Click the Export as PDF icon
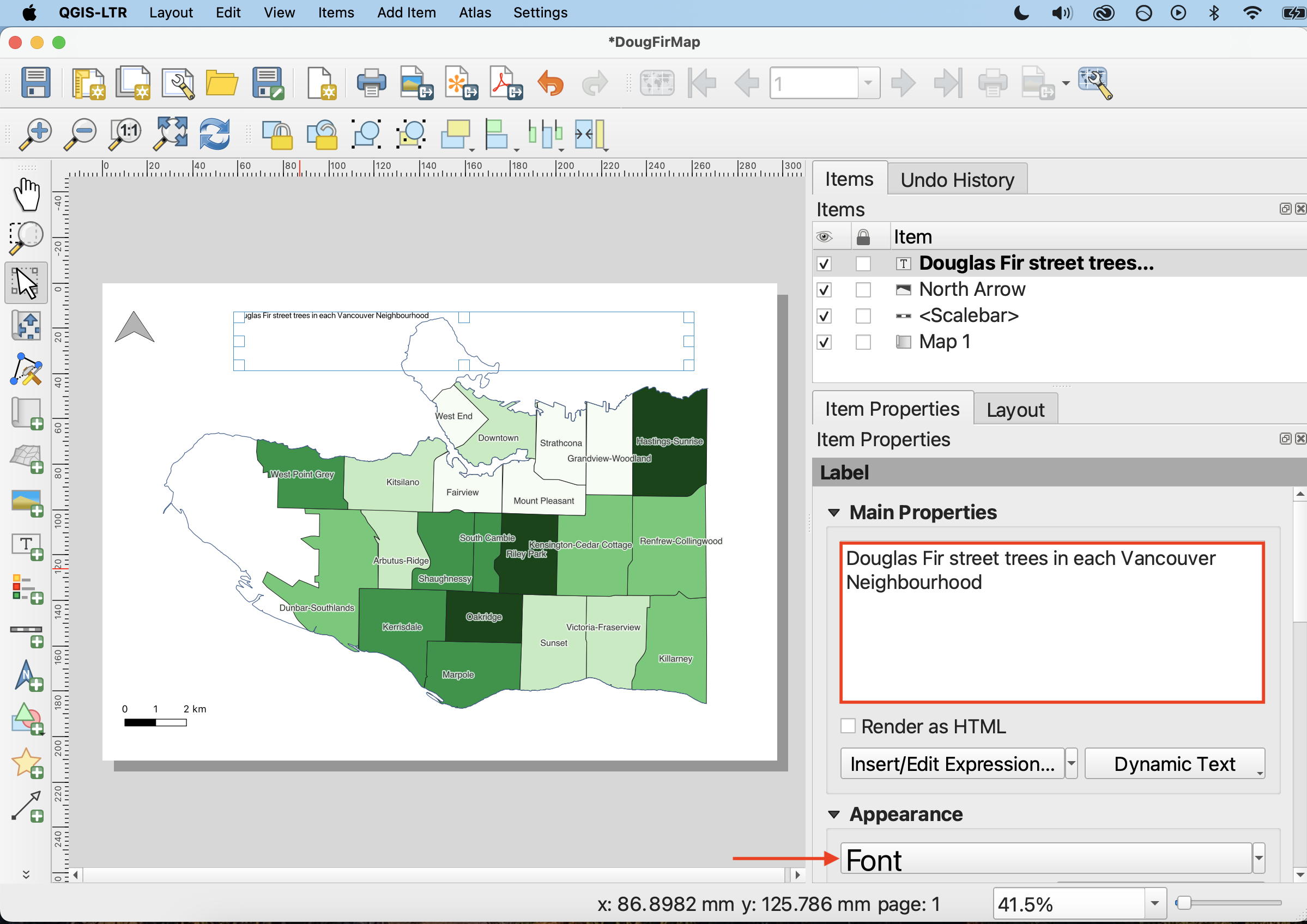This screenshot has width=1307, height=924. (505, 84)
